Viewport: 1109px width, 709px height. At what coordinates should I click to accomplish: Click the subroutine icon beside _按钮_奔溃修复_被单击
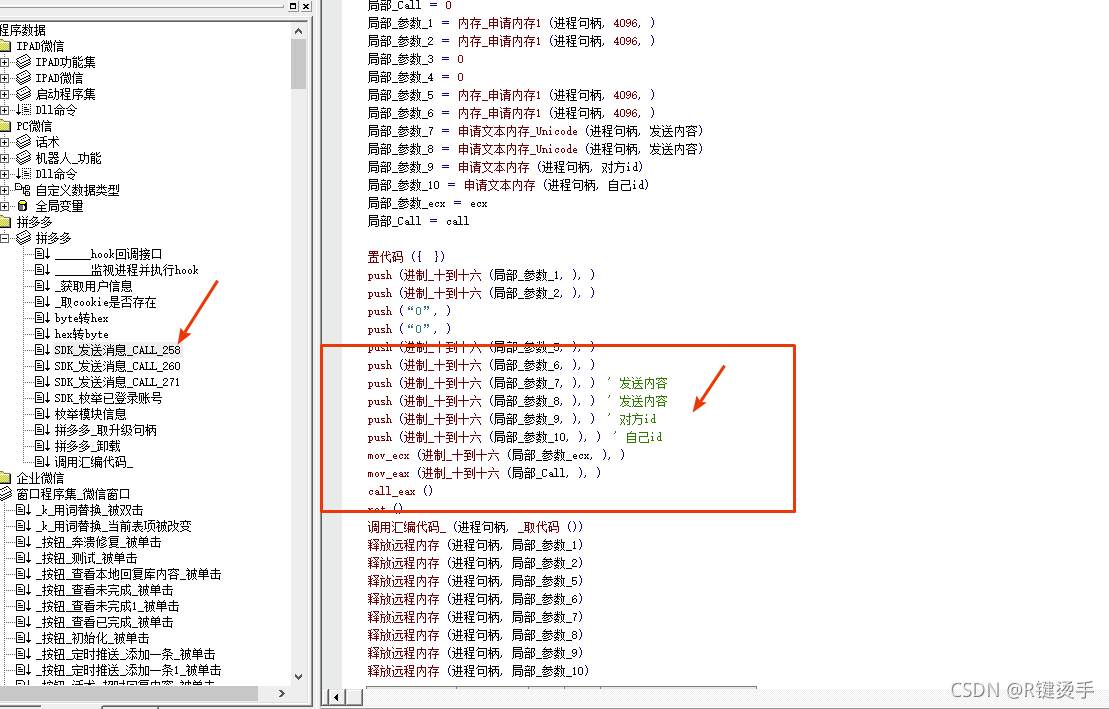23,542
